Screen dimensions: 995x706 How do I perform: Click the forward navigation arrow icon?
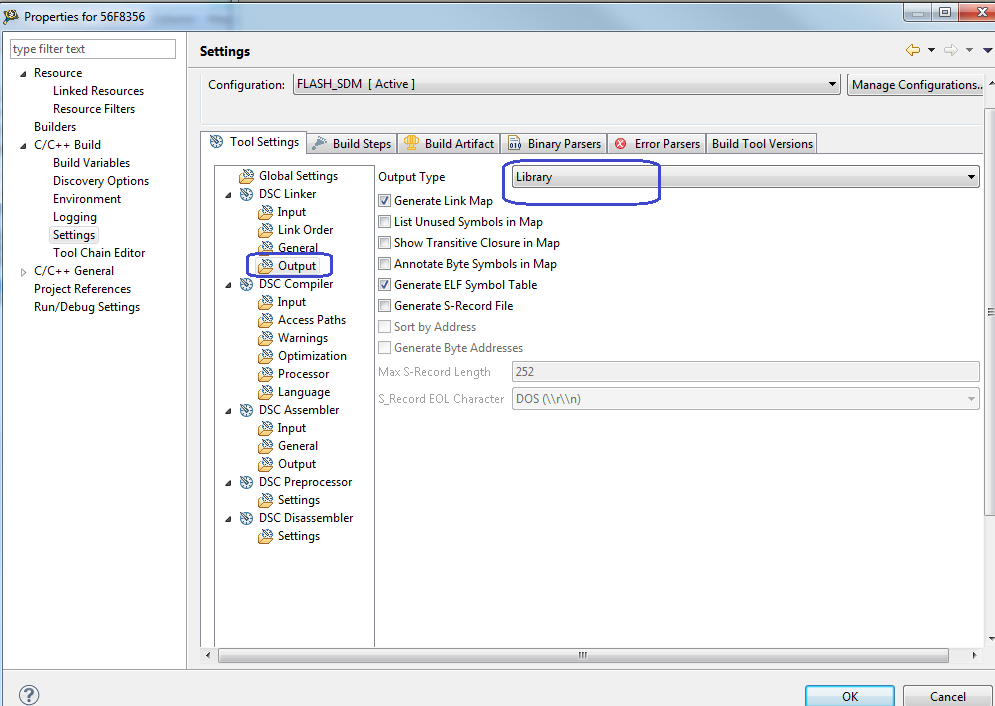pos(951,50)
